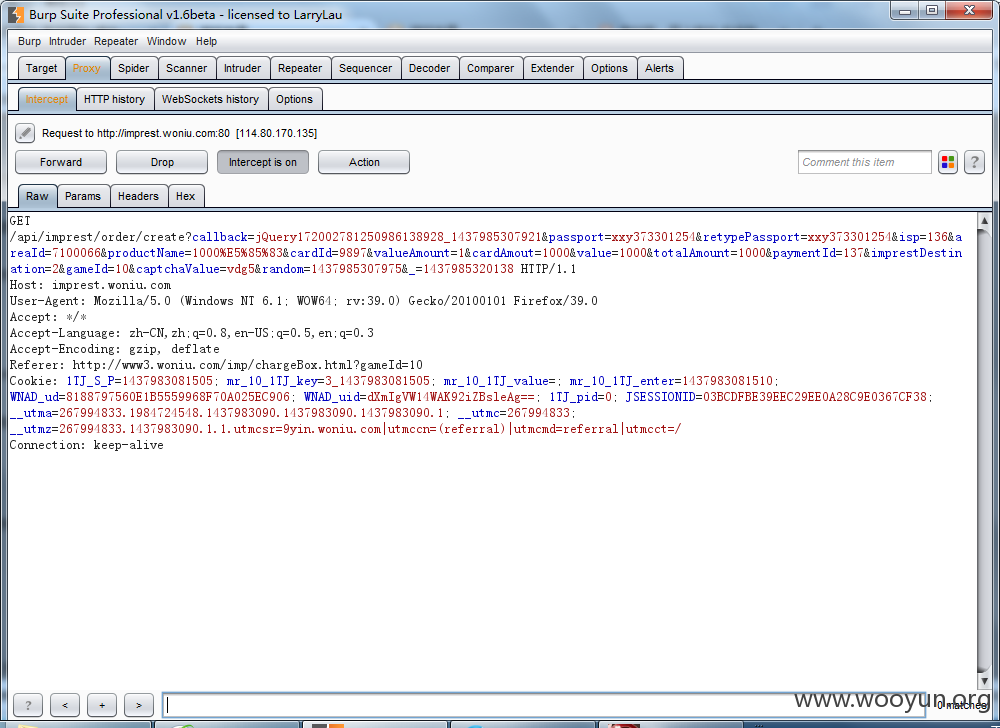Switch to the Target tab

41,68
